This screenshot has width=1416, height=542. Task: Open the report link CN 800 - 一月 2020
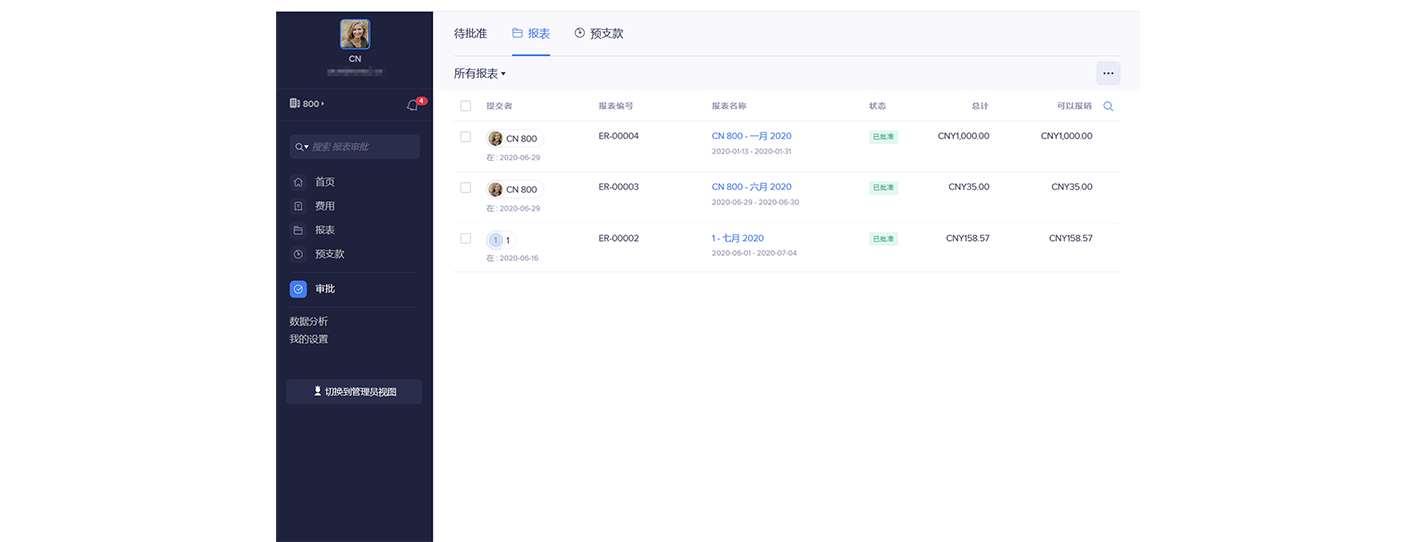tap(751, 136)
